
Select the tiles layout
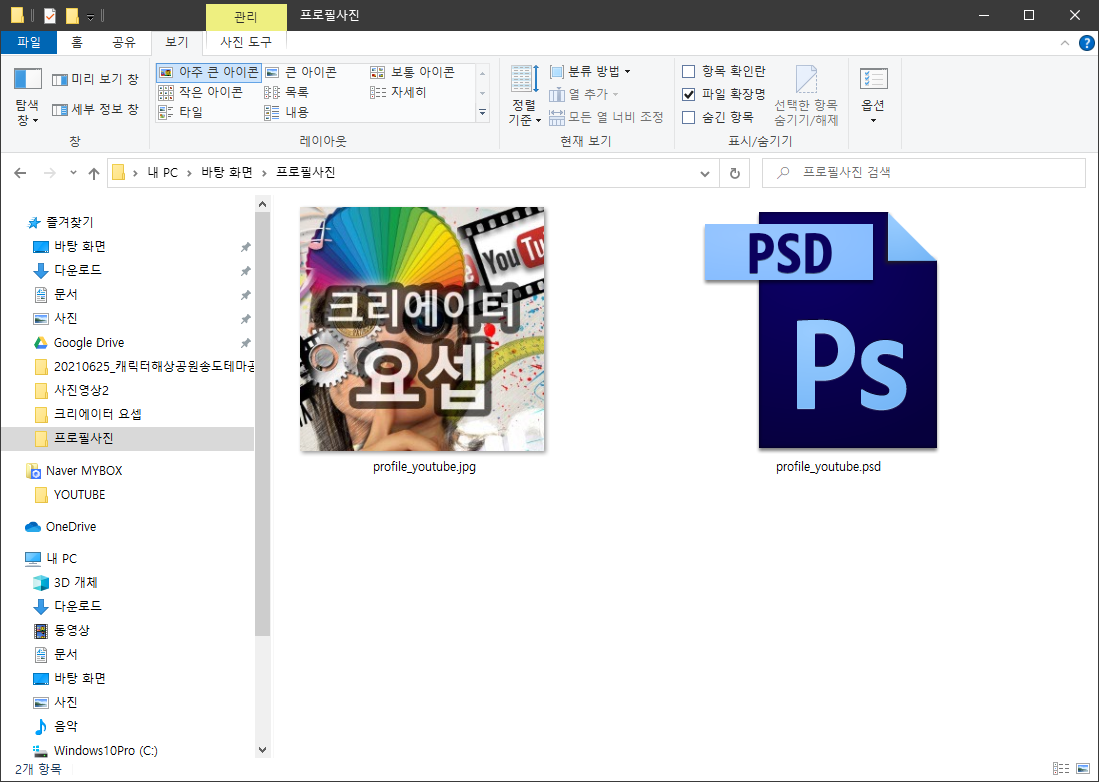[181, 112]
